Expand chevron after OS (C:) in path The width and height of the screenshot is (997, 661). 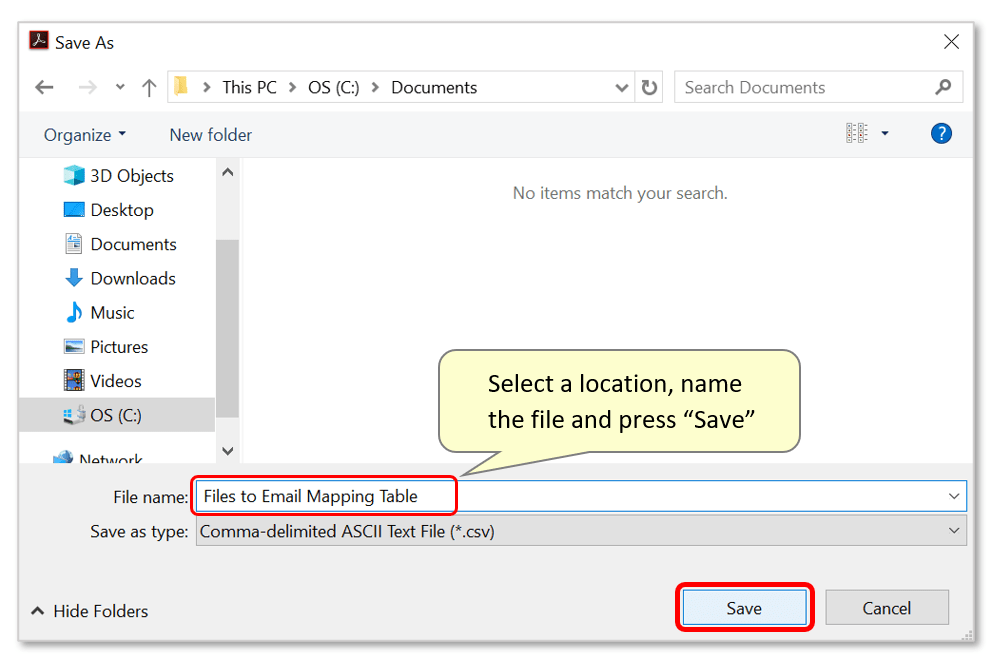375,87
